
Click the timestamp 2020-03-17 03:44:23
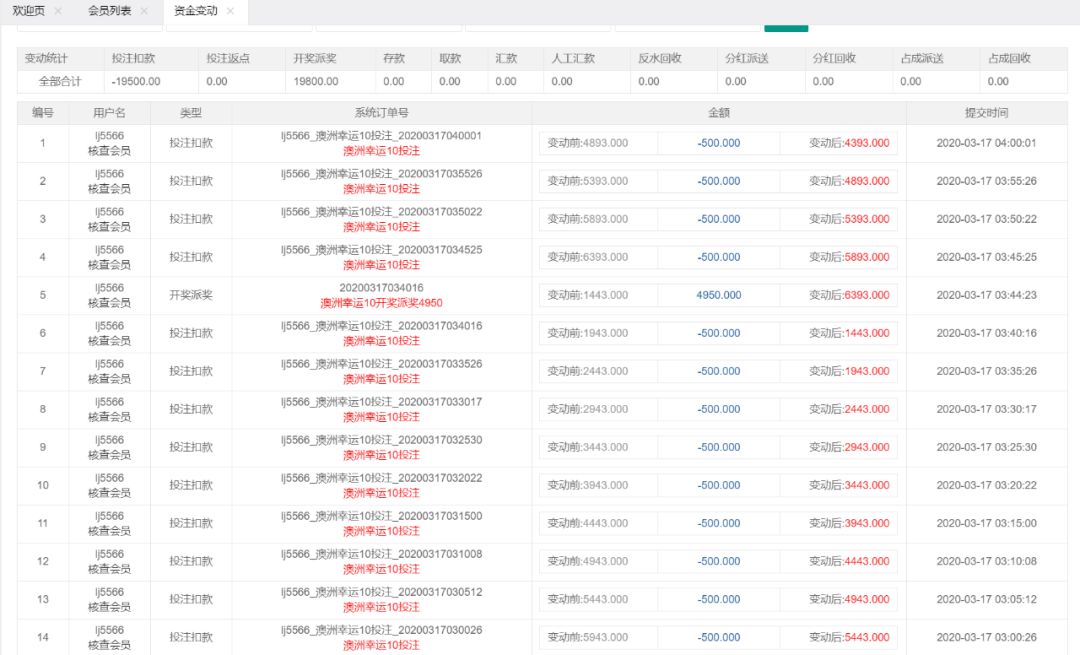click(x=986, y=295)
